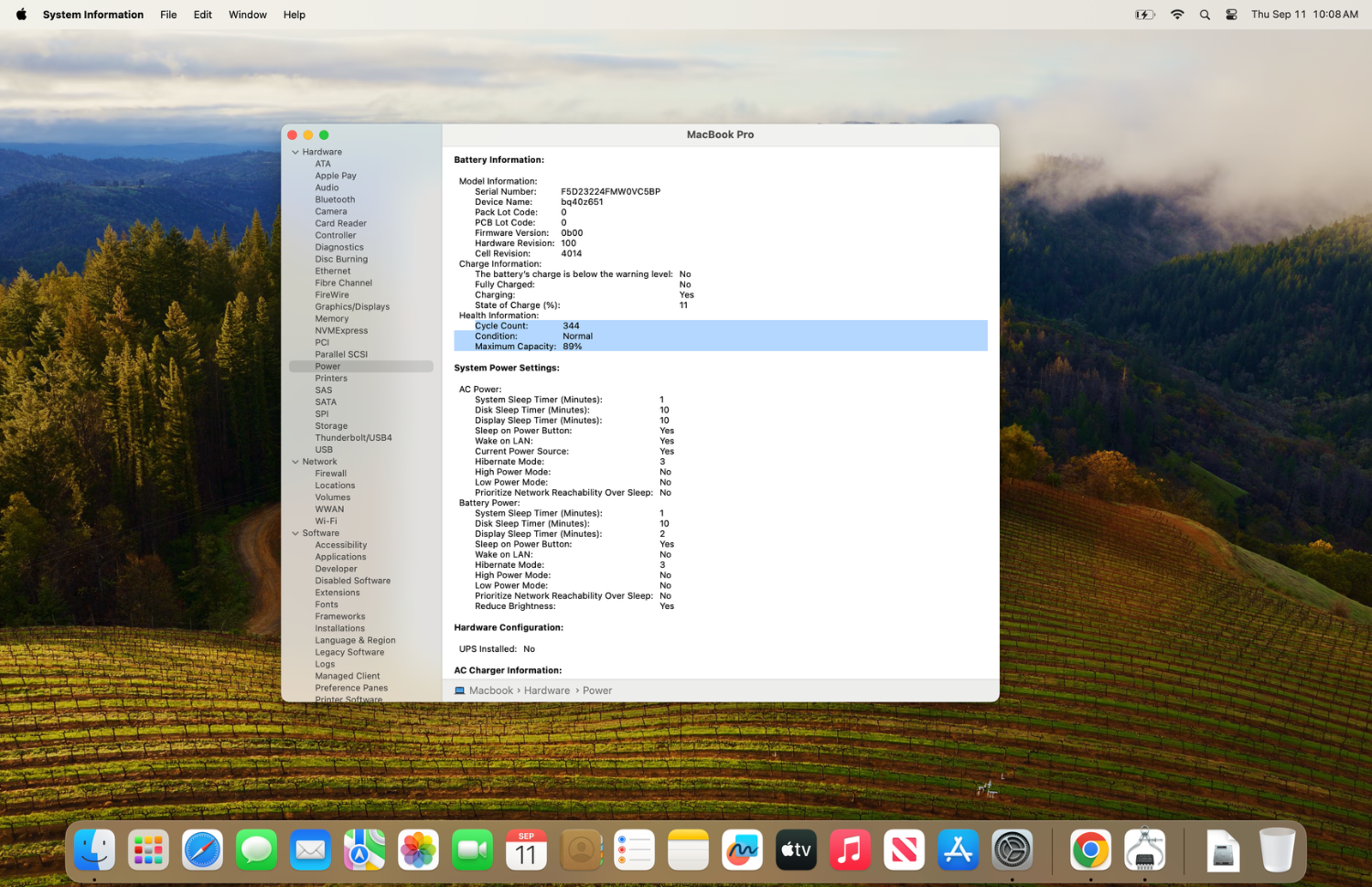Click the Cycle Count 344 row
Image resolution: width=1372 pixels, height=887 pixels.
click(721, 326)
